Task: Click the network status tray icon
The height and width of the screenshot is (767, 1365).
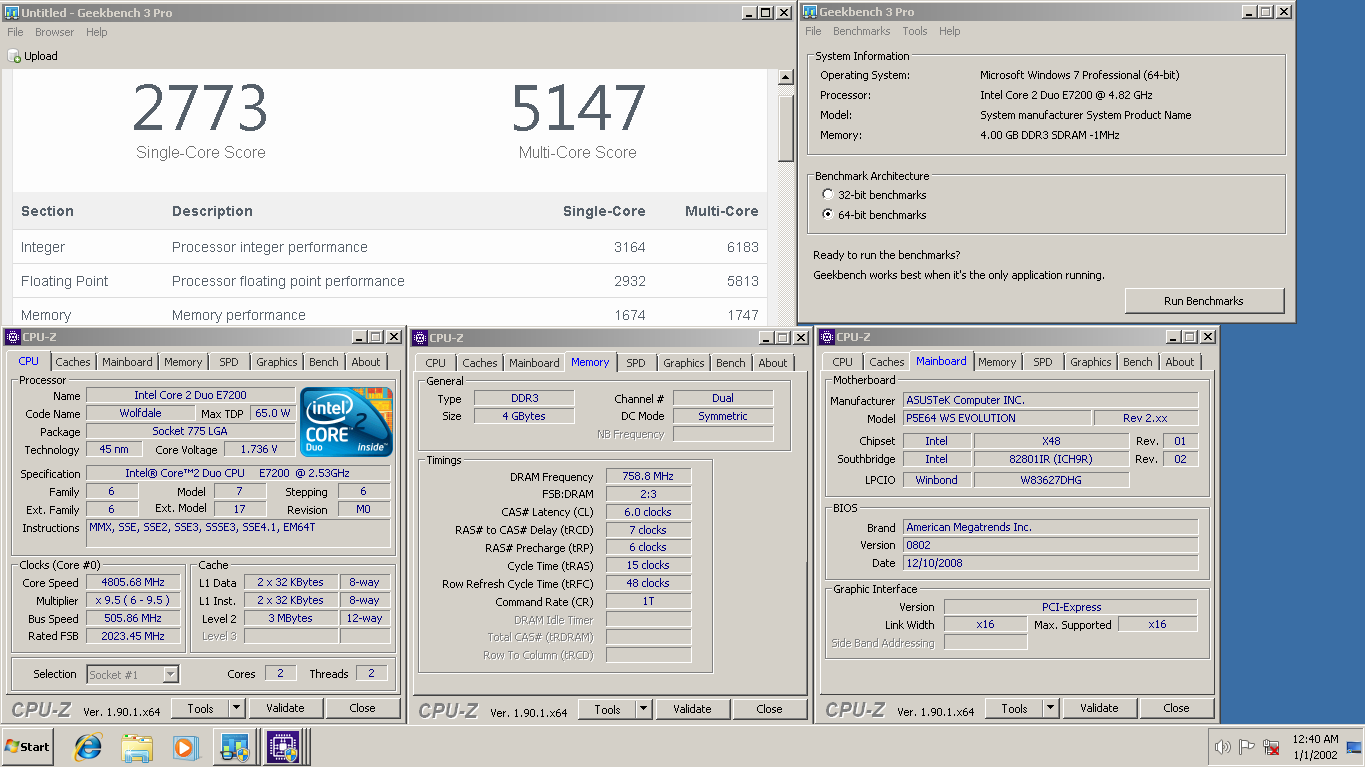Action: click(1272, 747)
